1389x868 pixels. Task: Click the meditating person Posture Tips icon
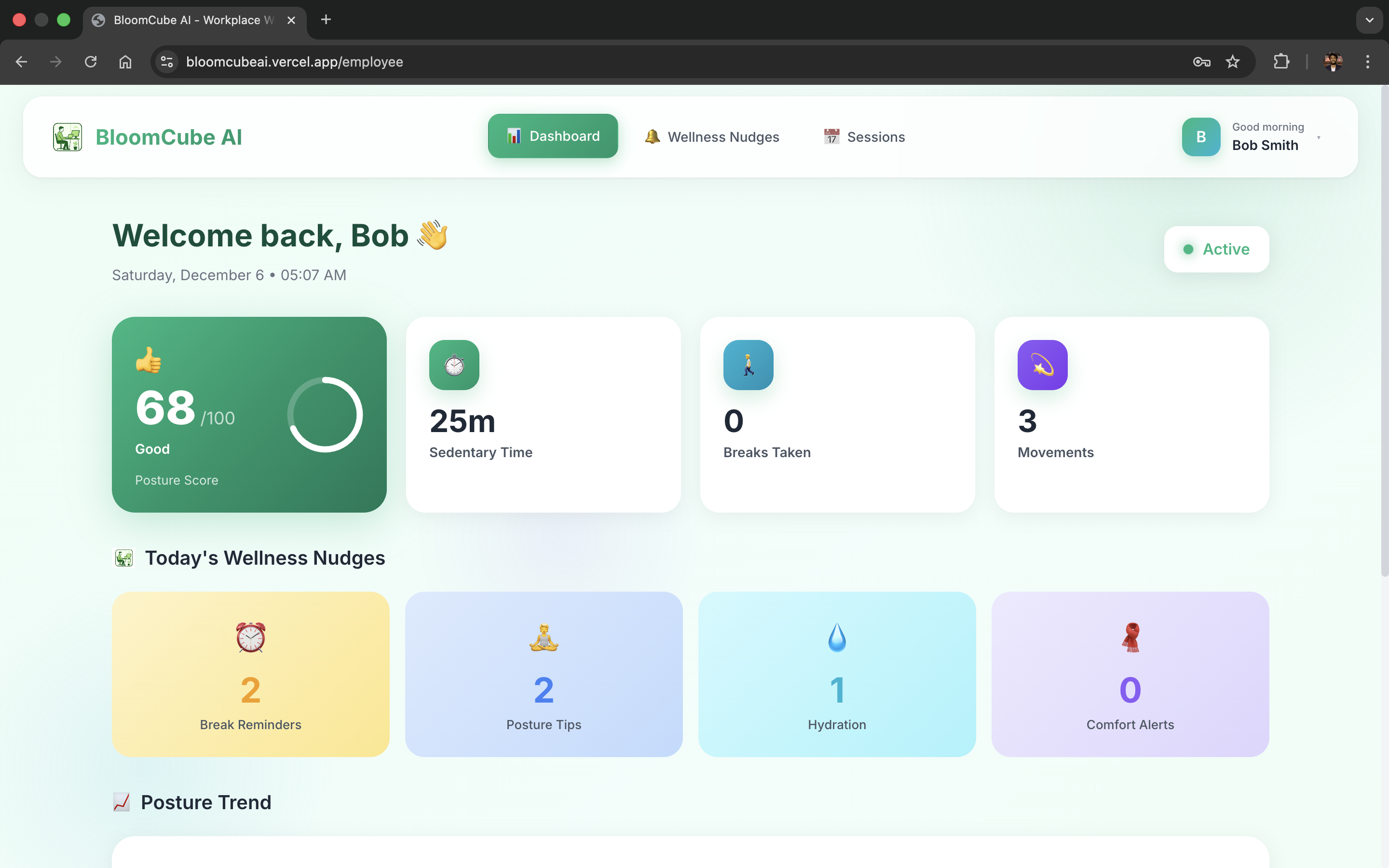(544, 637)
